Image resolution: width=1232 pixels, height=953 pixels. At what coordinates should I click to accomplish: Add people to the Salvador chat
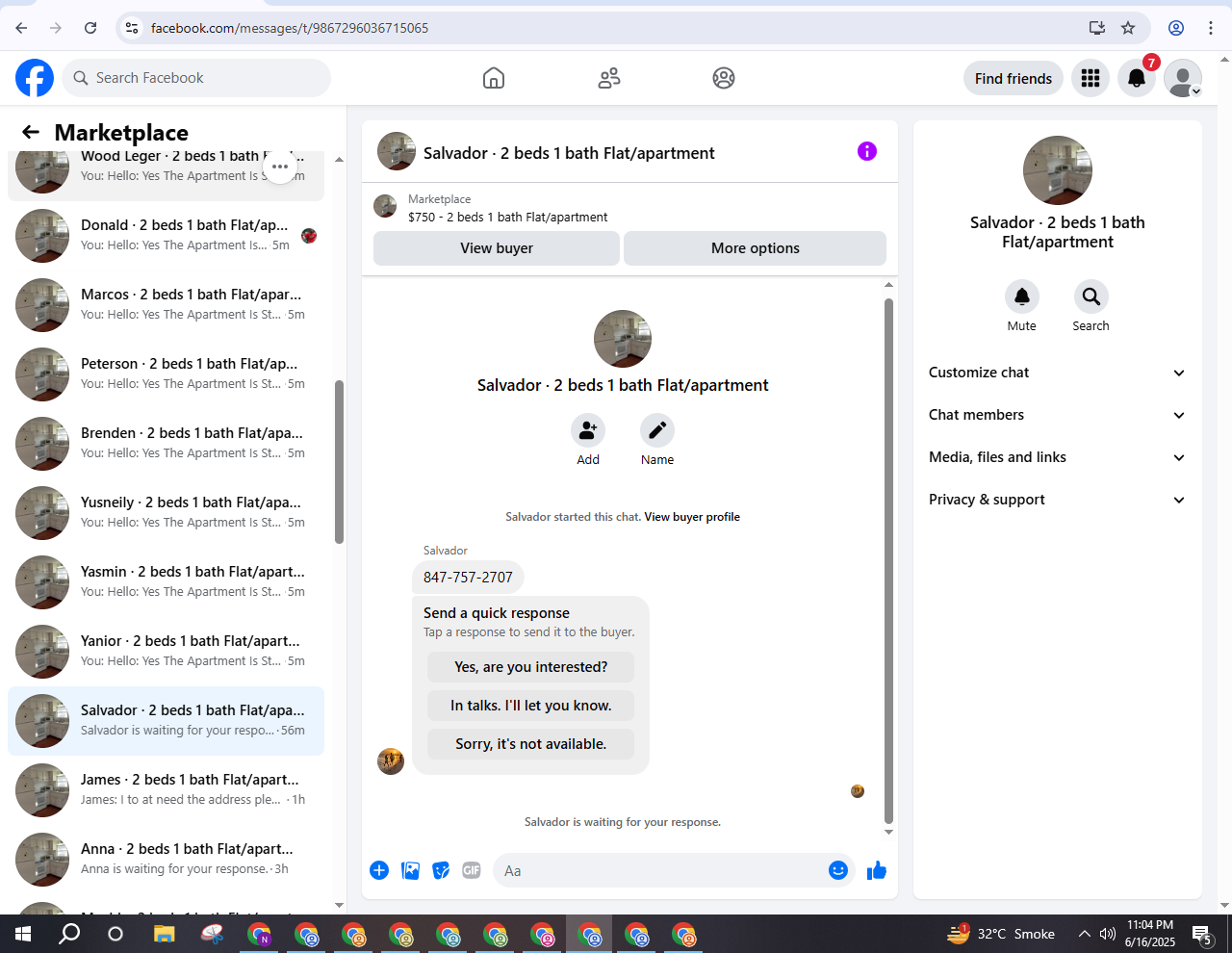pyautogui.click(x=588, y=430)
